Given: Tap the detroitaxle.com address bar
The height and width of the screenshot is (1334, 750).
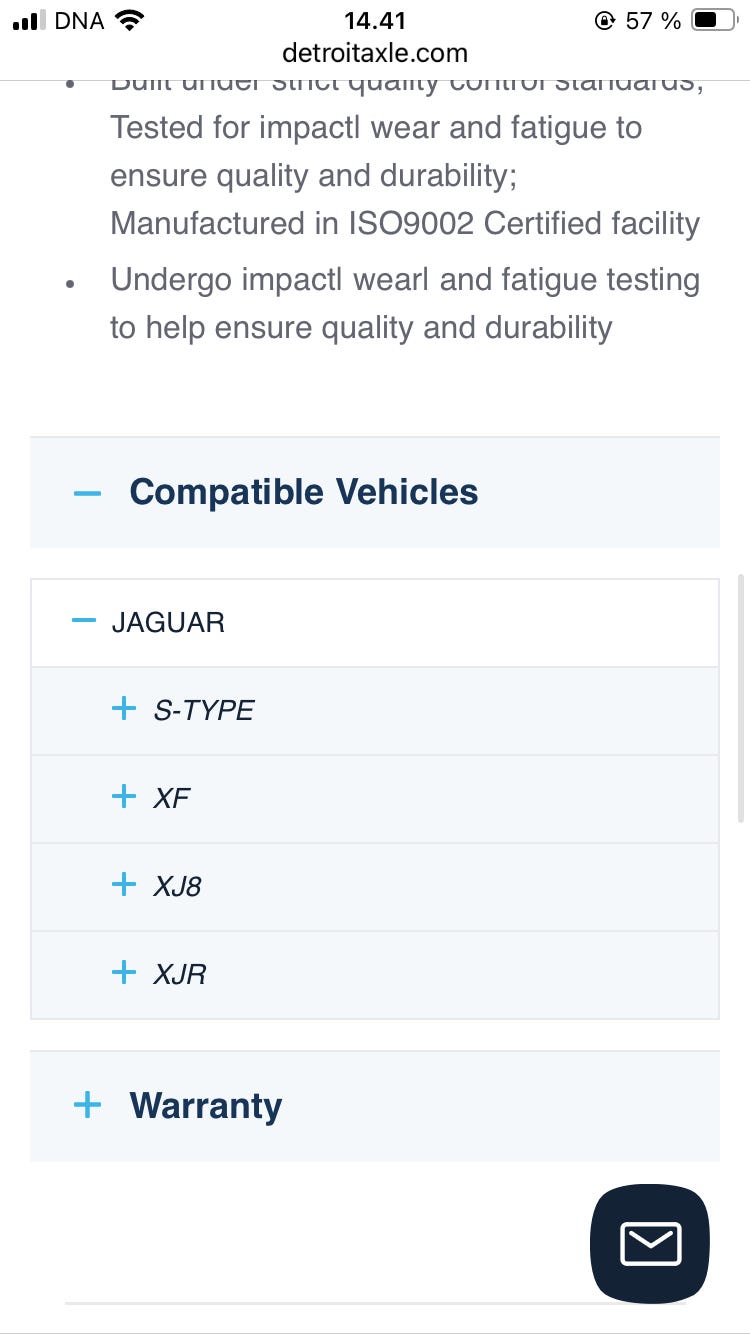Looking at the screenshot, I should tap(375, 52).
